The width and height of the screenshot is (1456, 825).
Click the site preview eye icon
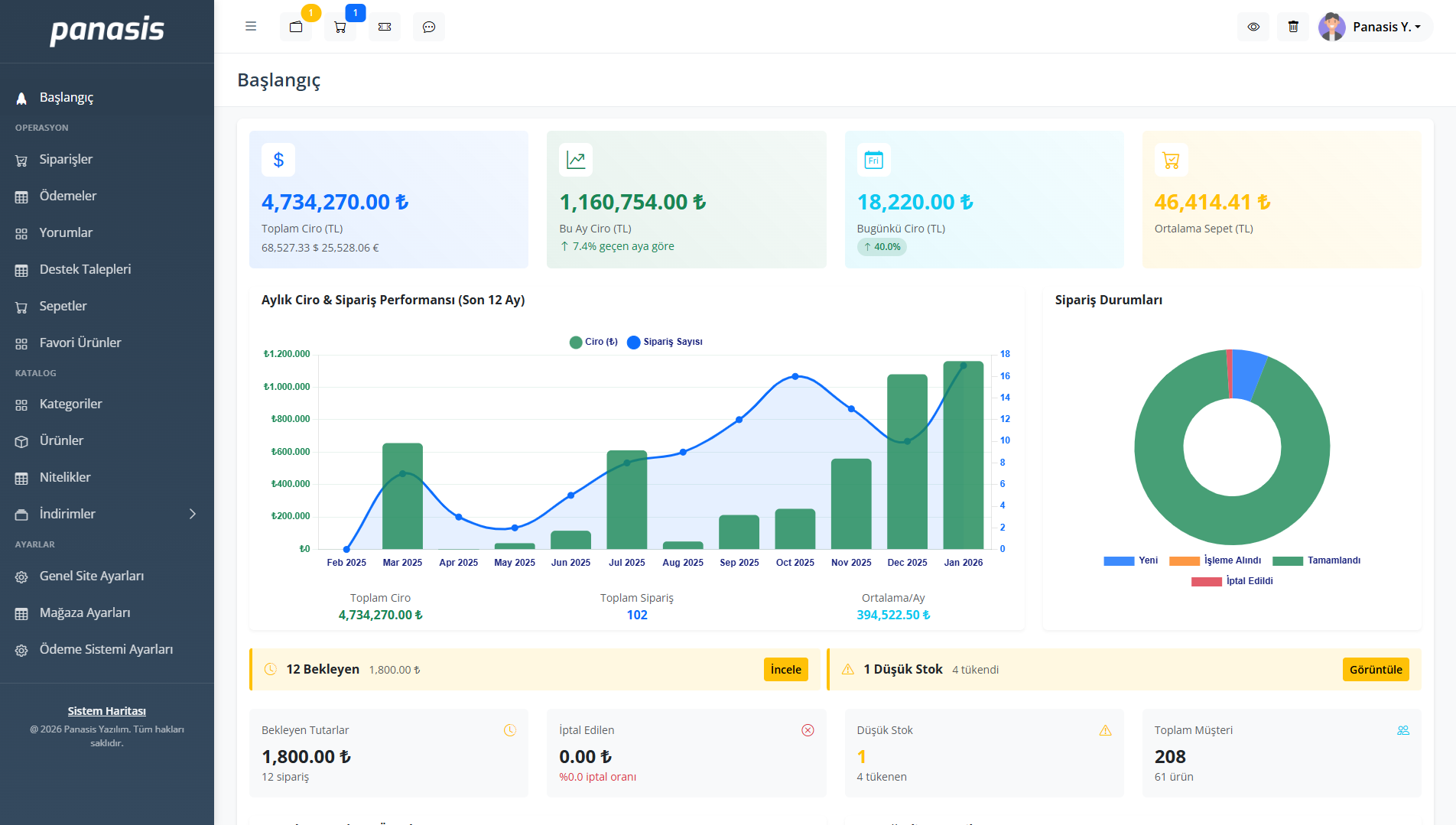click(1253, 26)
